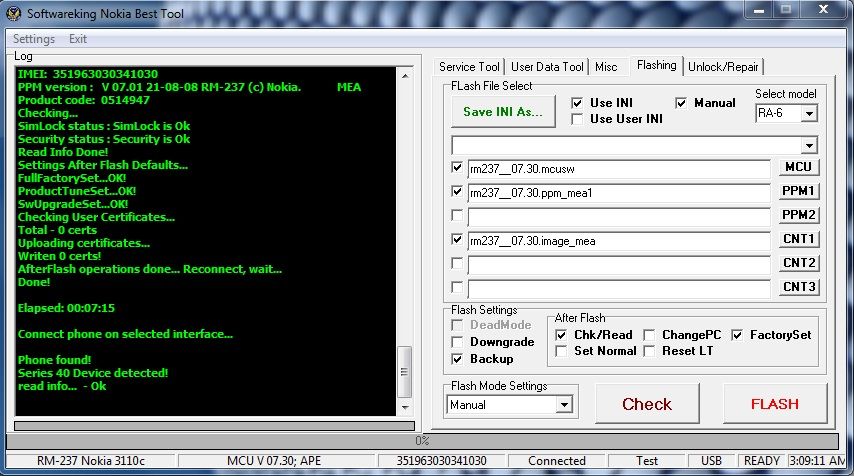
Task: Click the CNT3 browse button
Action: 798,287
